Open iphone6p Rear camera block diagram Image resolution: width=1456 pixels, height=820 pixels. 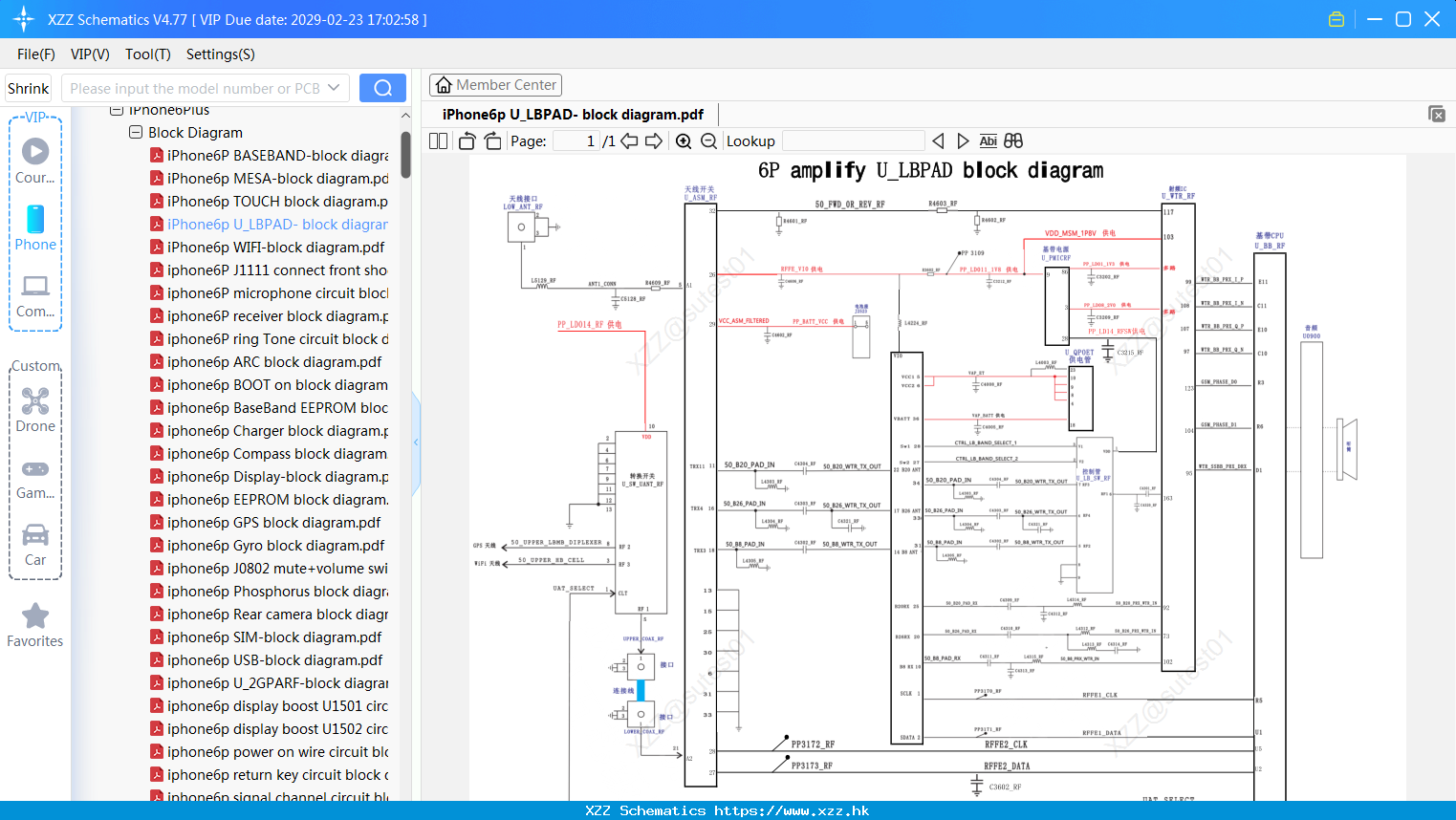coord(269,615)
